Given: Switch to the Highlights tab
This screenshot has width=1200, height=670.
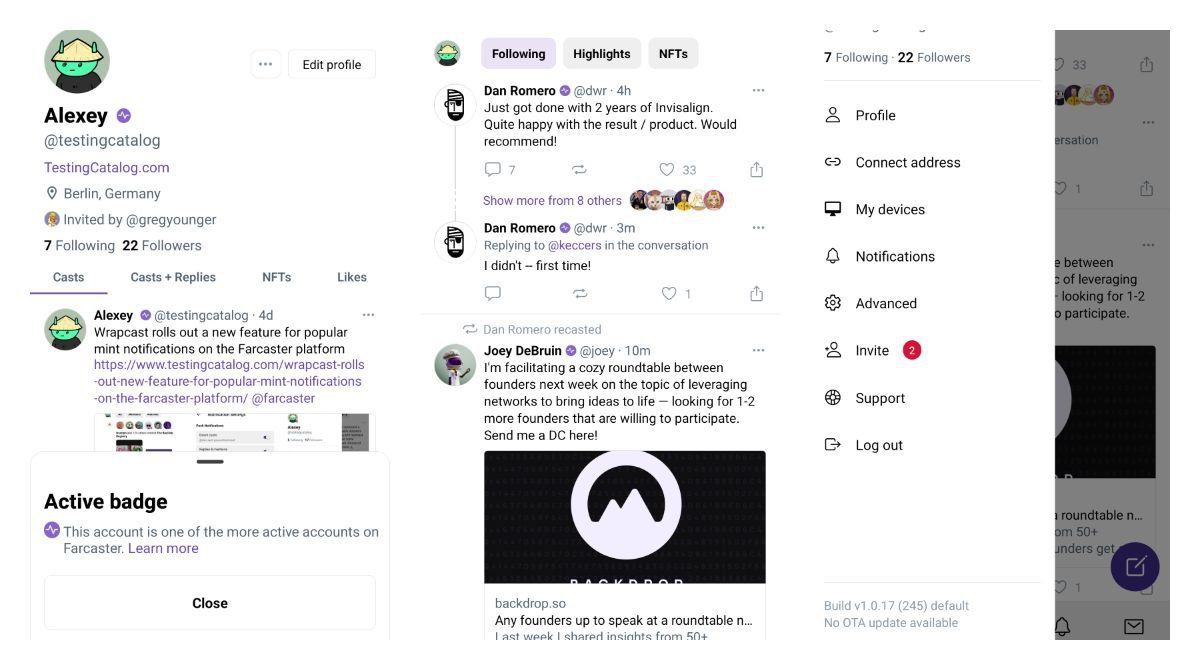Looking at the screenshot, I should 601,53.
